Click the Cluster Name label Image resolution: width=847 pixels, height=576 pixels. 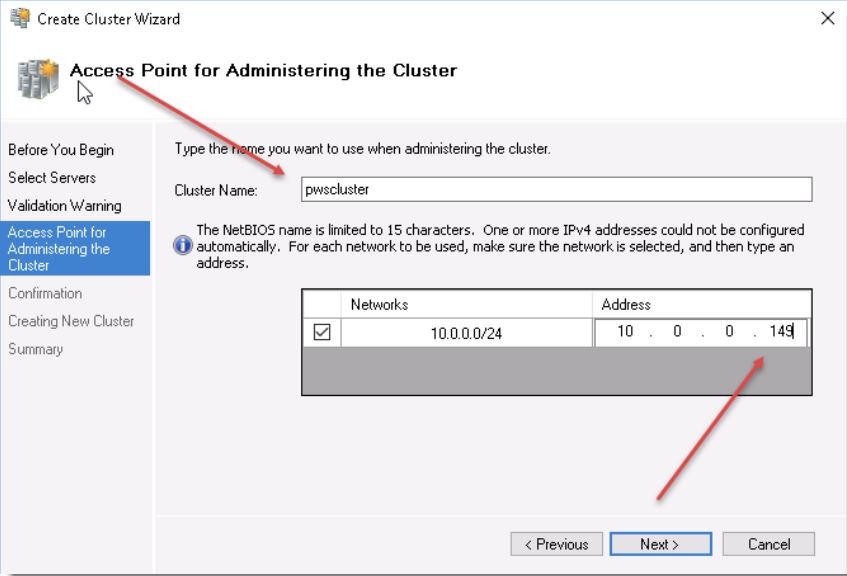click(x=216, y=190)
